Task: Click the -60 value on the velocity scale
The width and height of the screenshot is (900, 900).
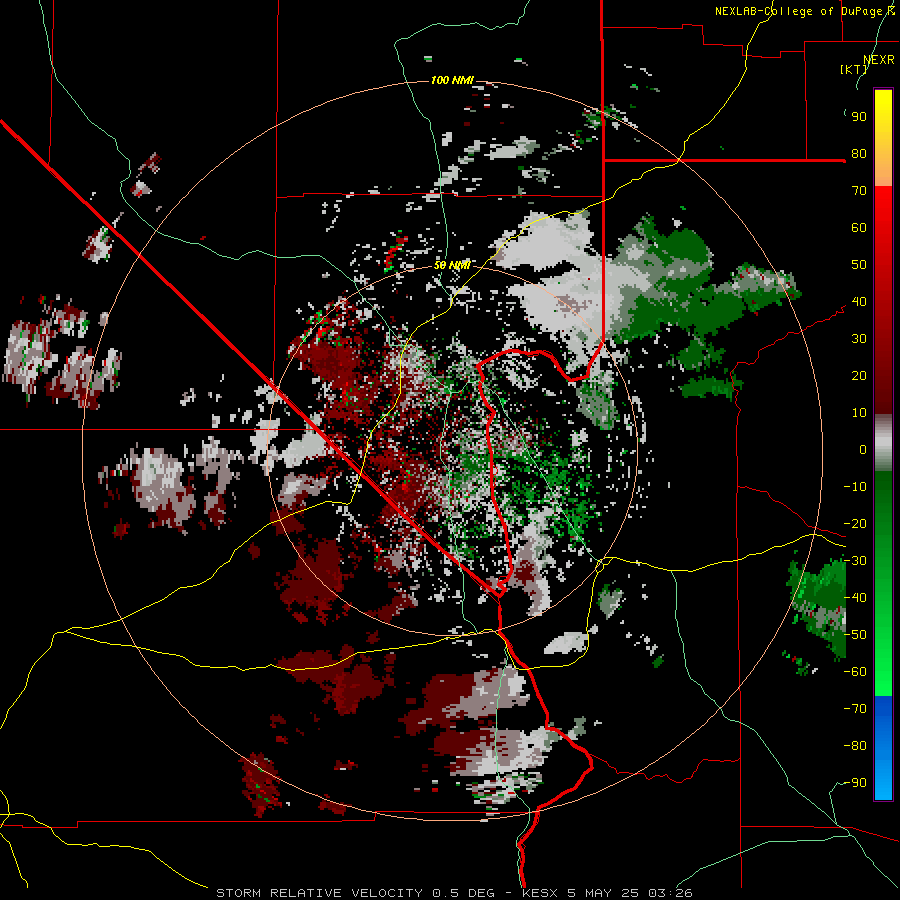Action: [855, 672]
